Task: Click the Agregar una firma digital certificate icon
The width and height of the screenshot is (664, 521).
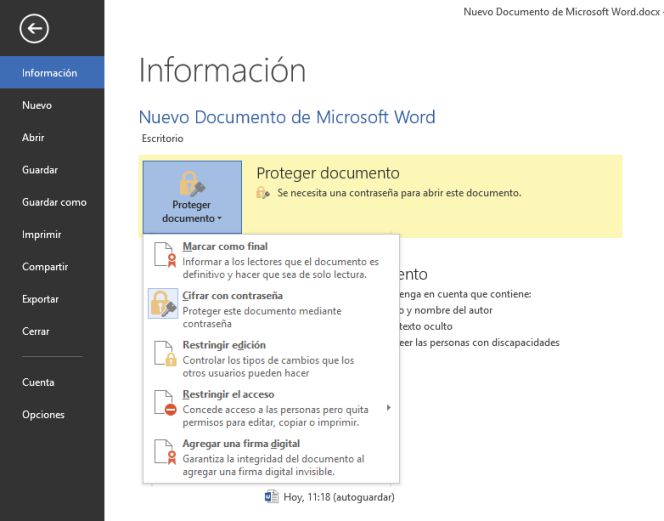Action: [x=165, y=452]
